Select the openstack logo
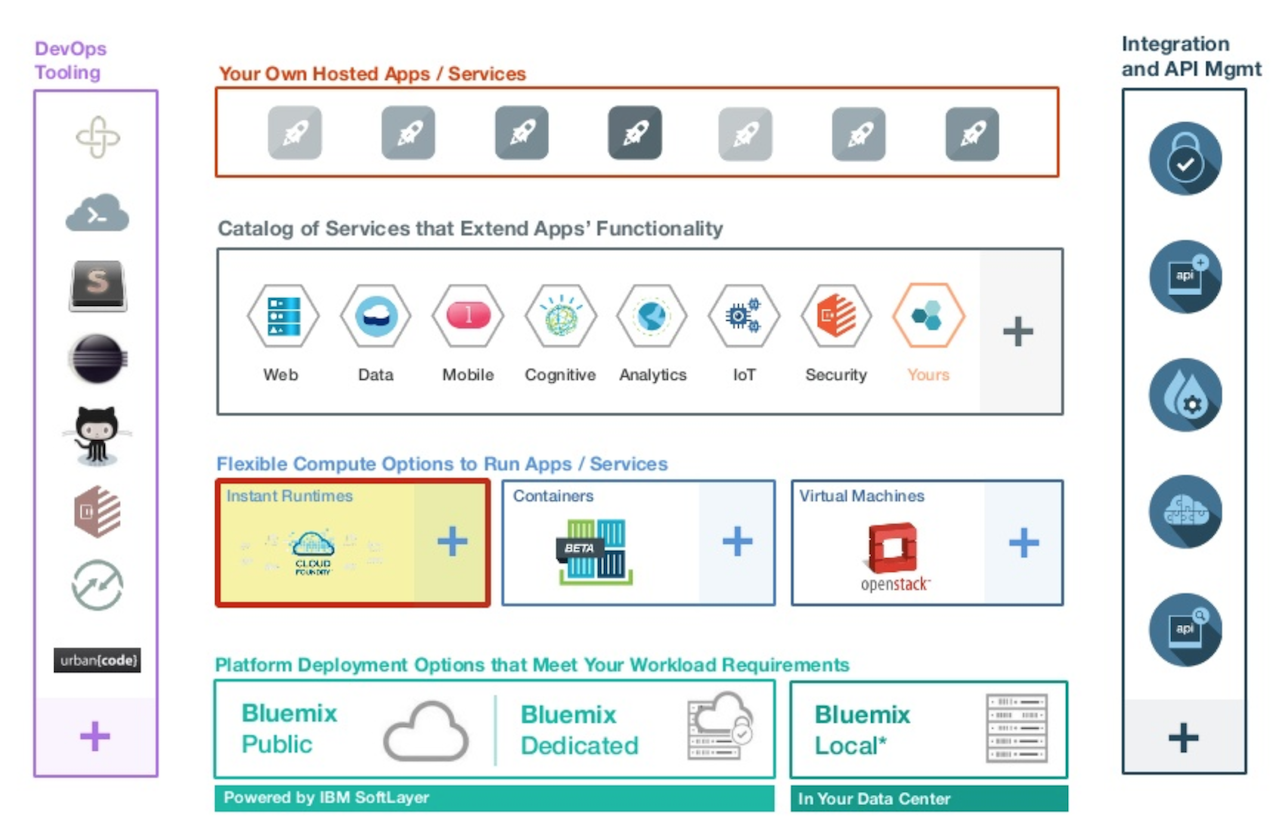This screenshot has width=1280, height=816. [x=896, y=558]
